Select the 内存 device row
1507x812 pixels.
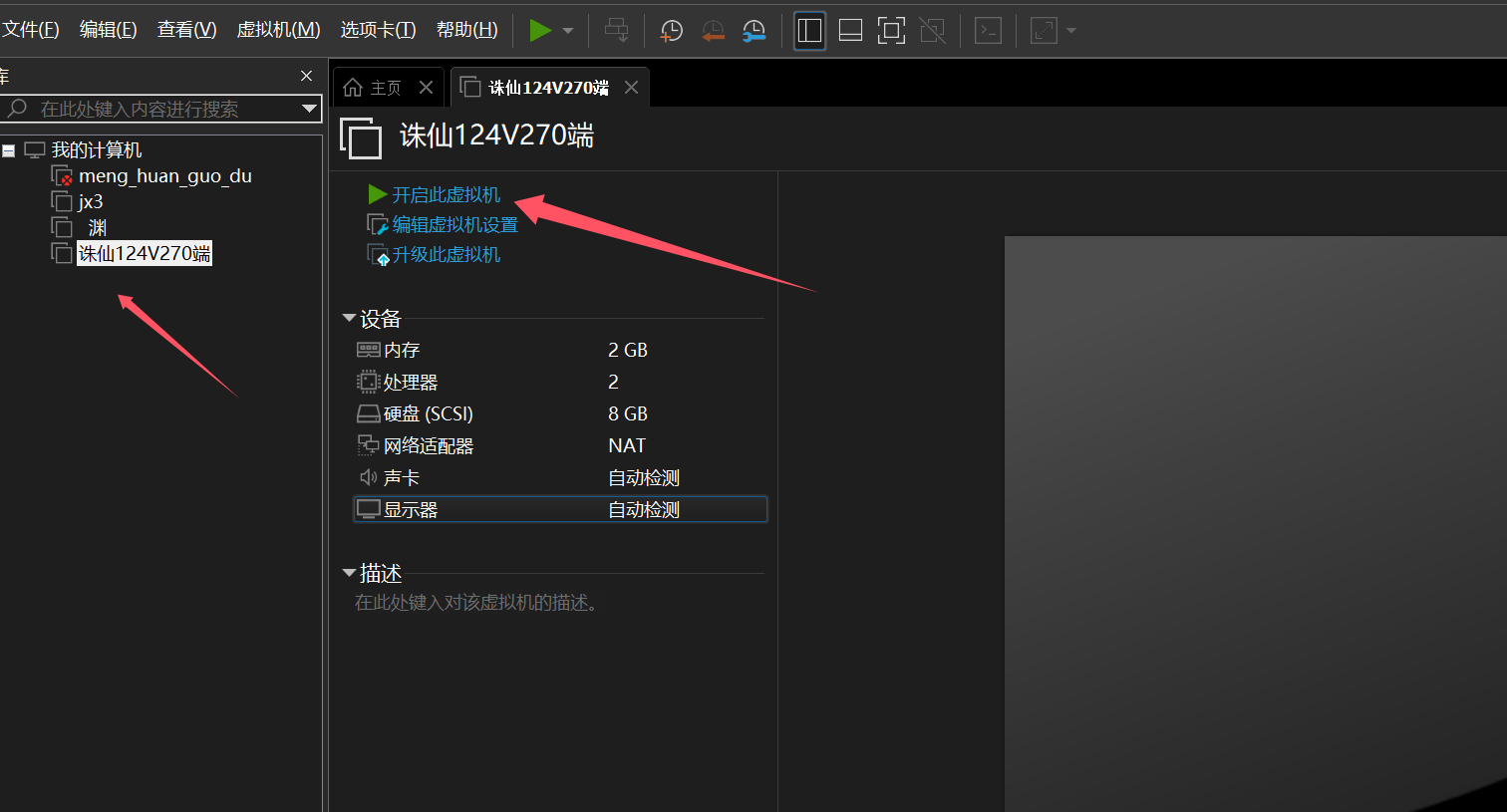point(560,350)
